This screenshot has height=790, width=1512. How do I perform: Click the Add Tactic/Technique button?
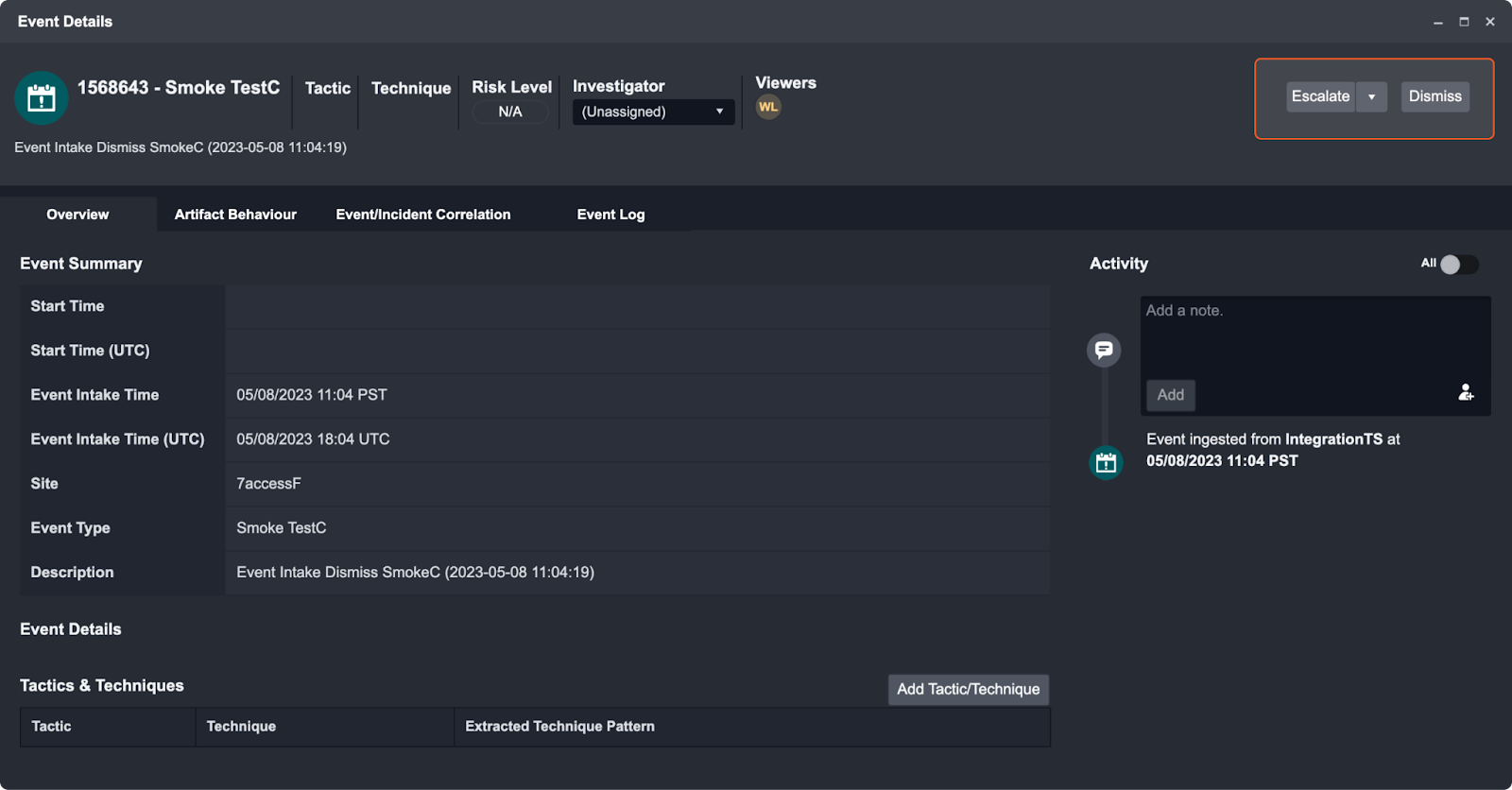968,690
